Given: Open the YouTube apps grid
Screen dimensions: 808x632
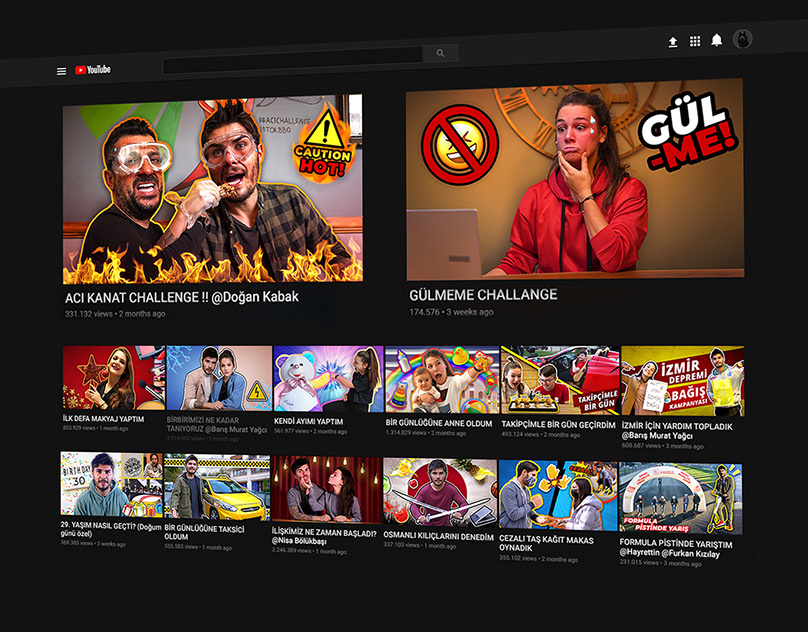Looking at the screenshot, I should (695, 41).
